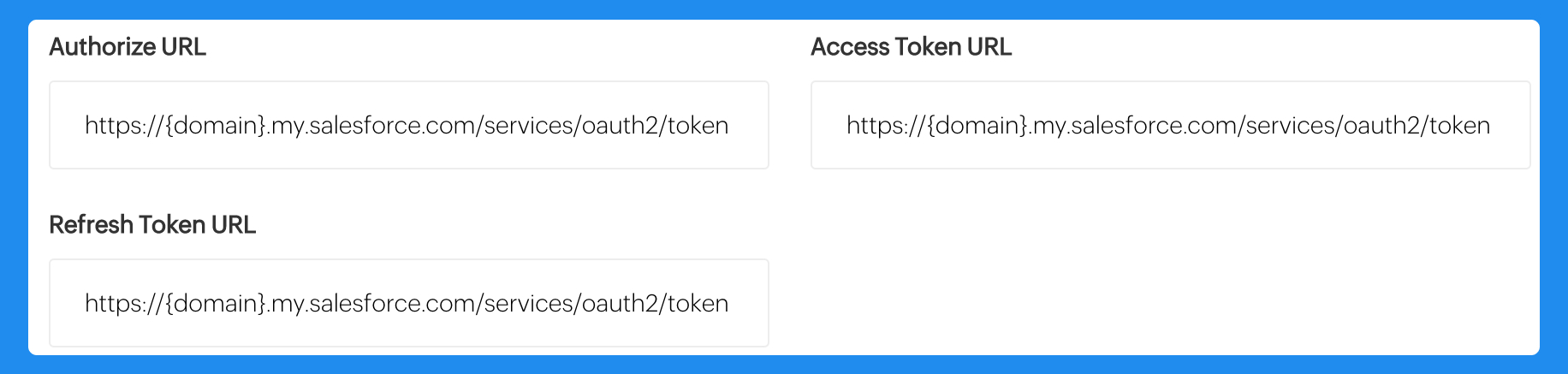
Task: Select the Refresh Token URL input field
Action: 408,303
